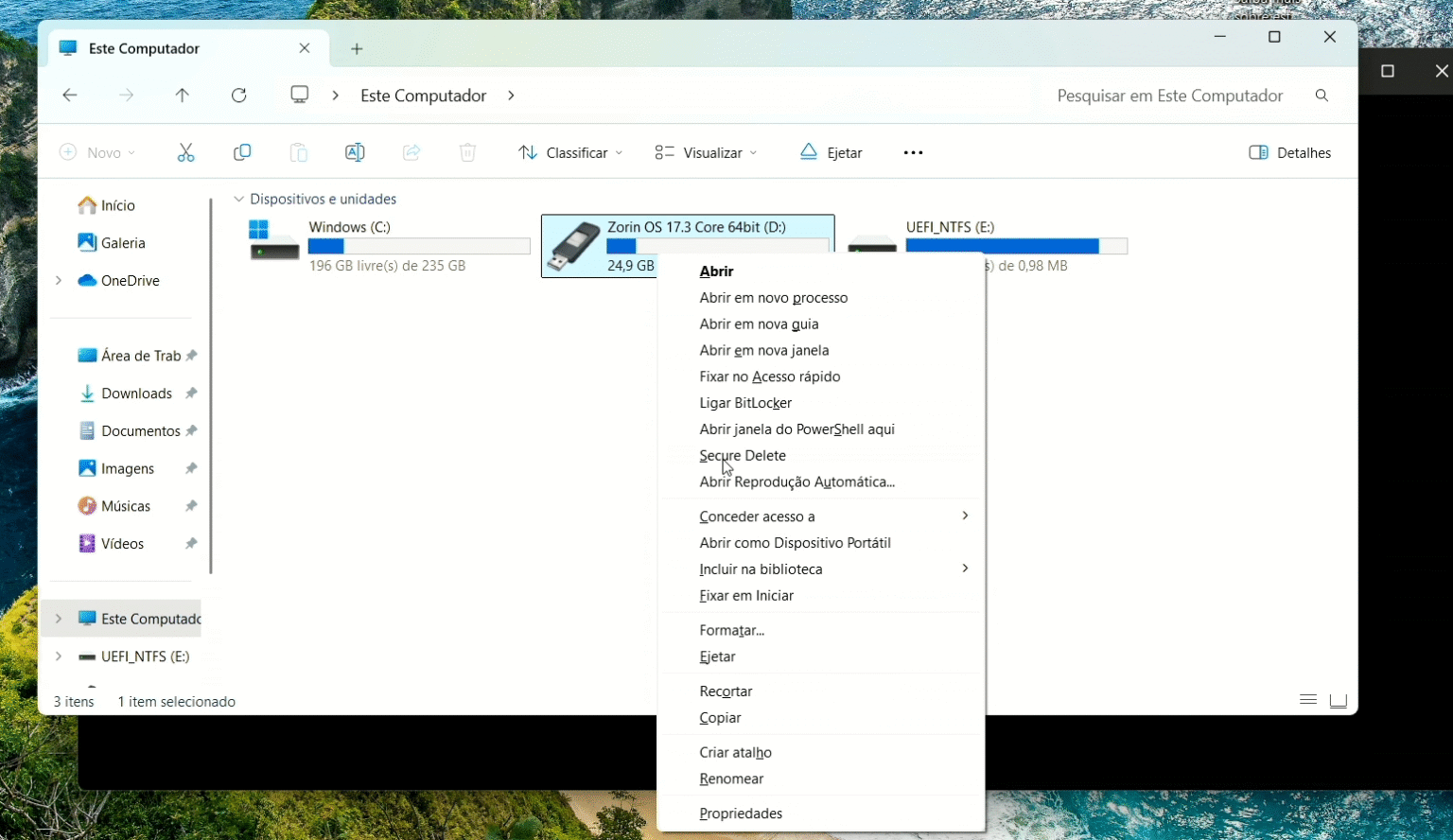Click the Refresh icon in navigation bar
The width and height of the screenshot is (1453, 840).
click(x=239, y=96)
